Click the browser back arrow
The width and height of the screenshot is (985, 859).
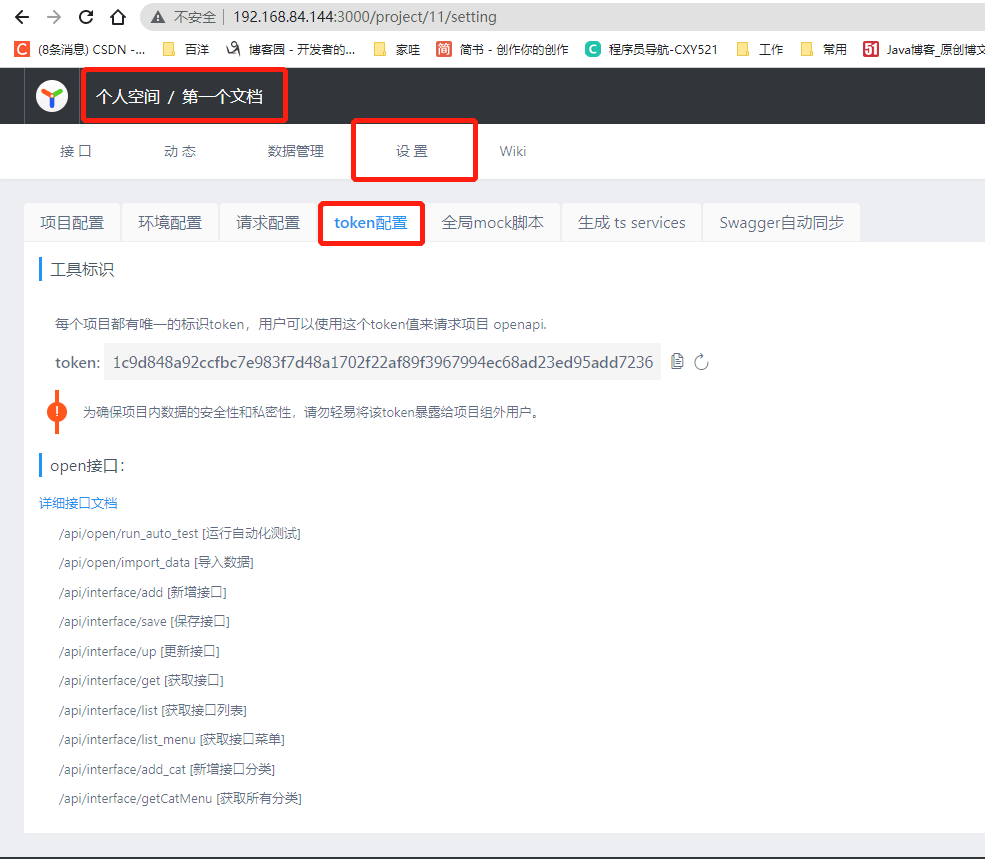[x=22, y=17]
